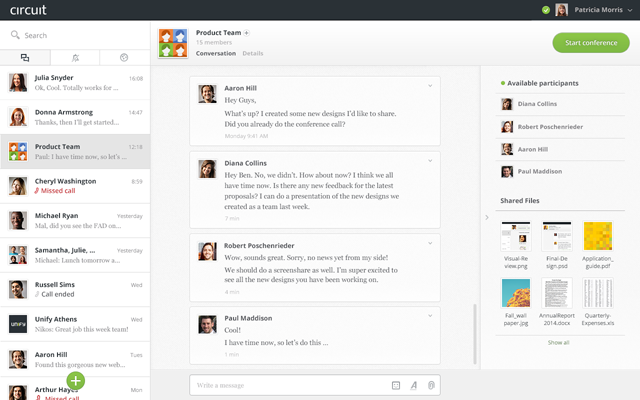Viewport: 640px width, 400px height.
Task: Click Aaron Hill avatar in first message
Action: coord(207,94)
